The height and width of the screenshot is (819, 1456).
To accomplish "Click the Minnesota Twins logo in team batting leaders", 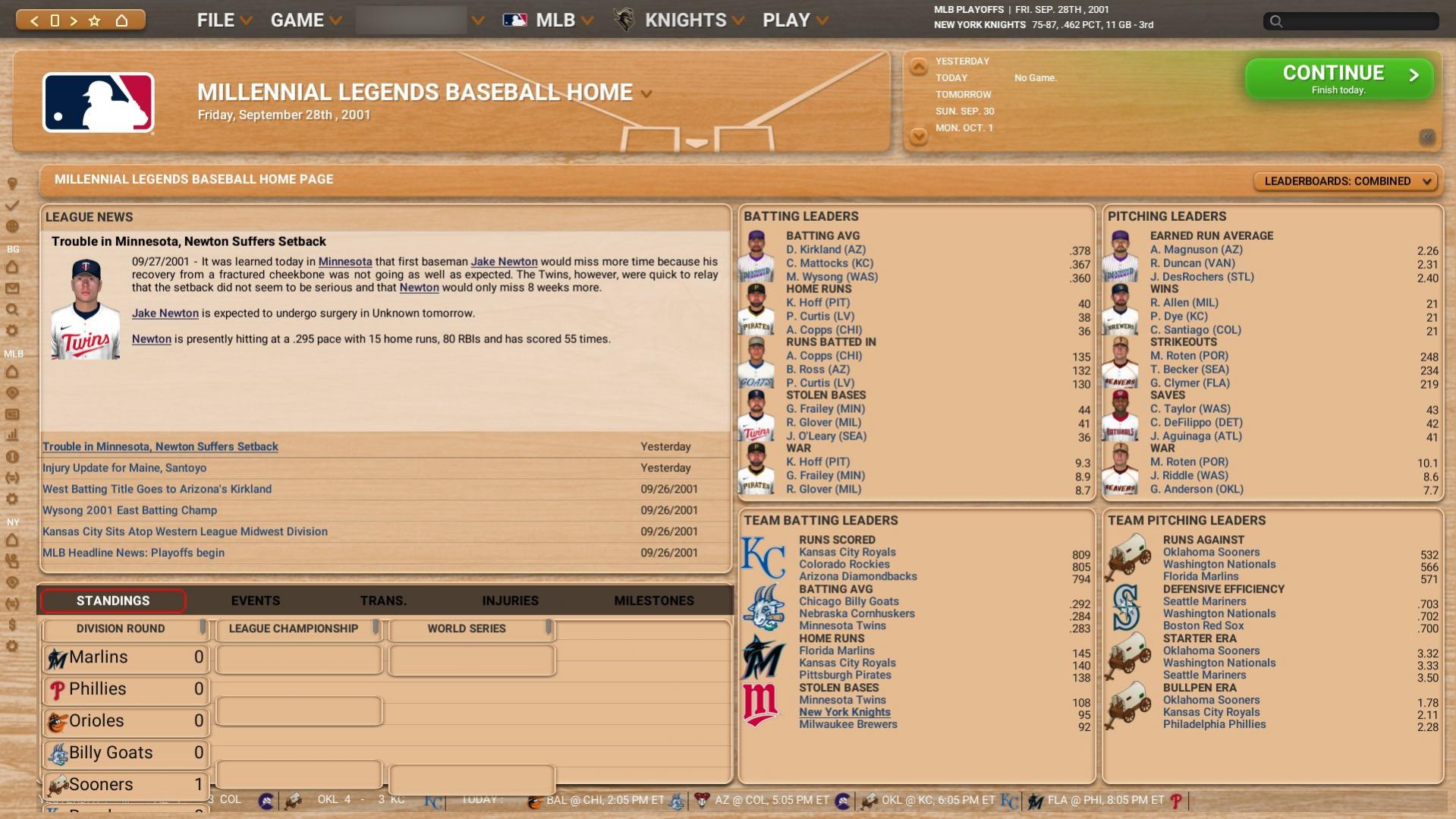I will [761, 706].
